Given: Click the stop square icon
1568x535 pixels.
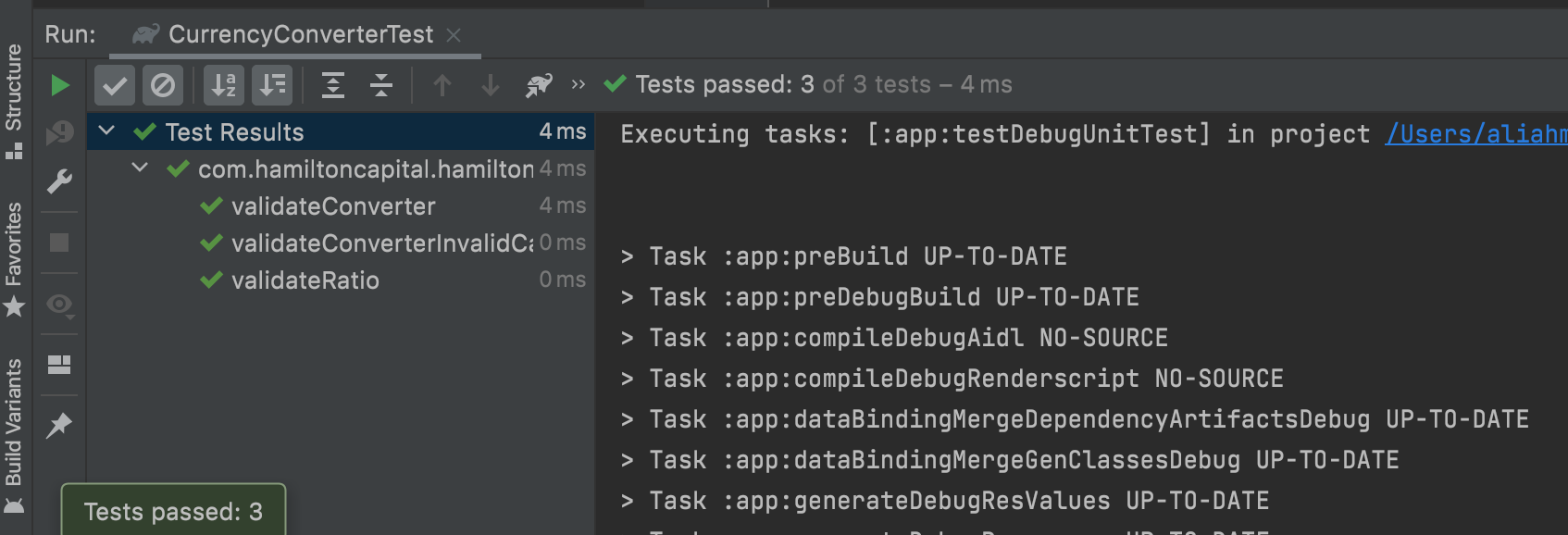Looking at the screenshot, I should (x=59, y=243).
